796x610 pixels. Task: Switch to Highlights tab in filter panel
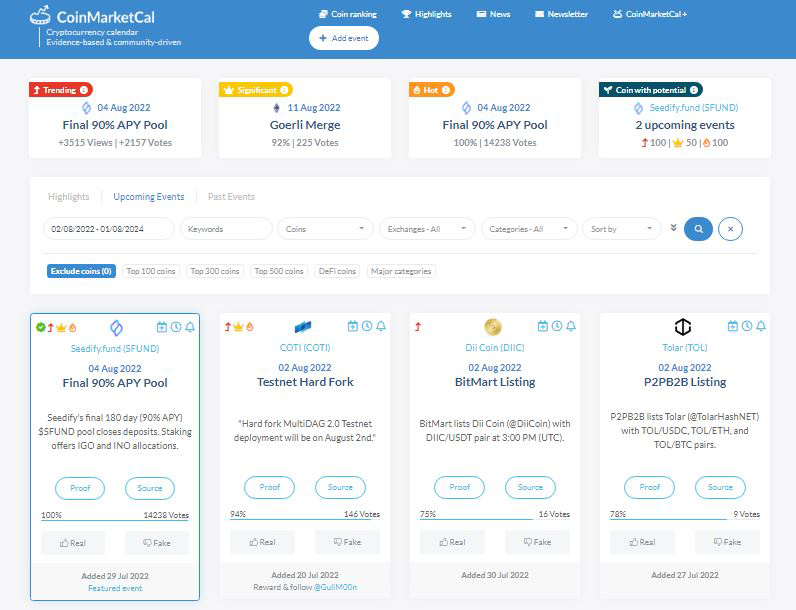pyautogui.click(x=69, y=196)
